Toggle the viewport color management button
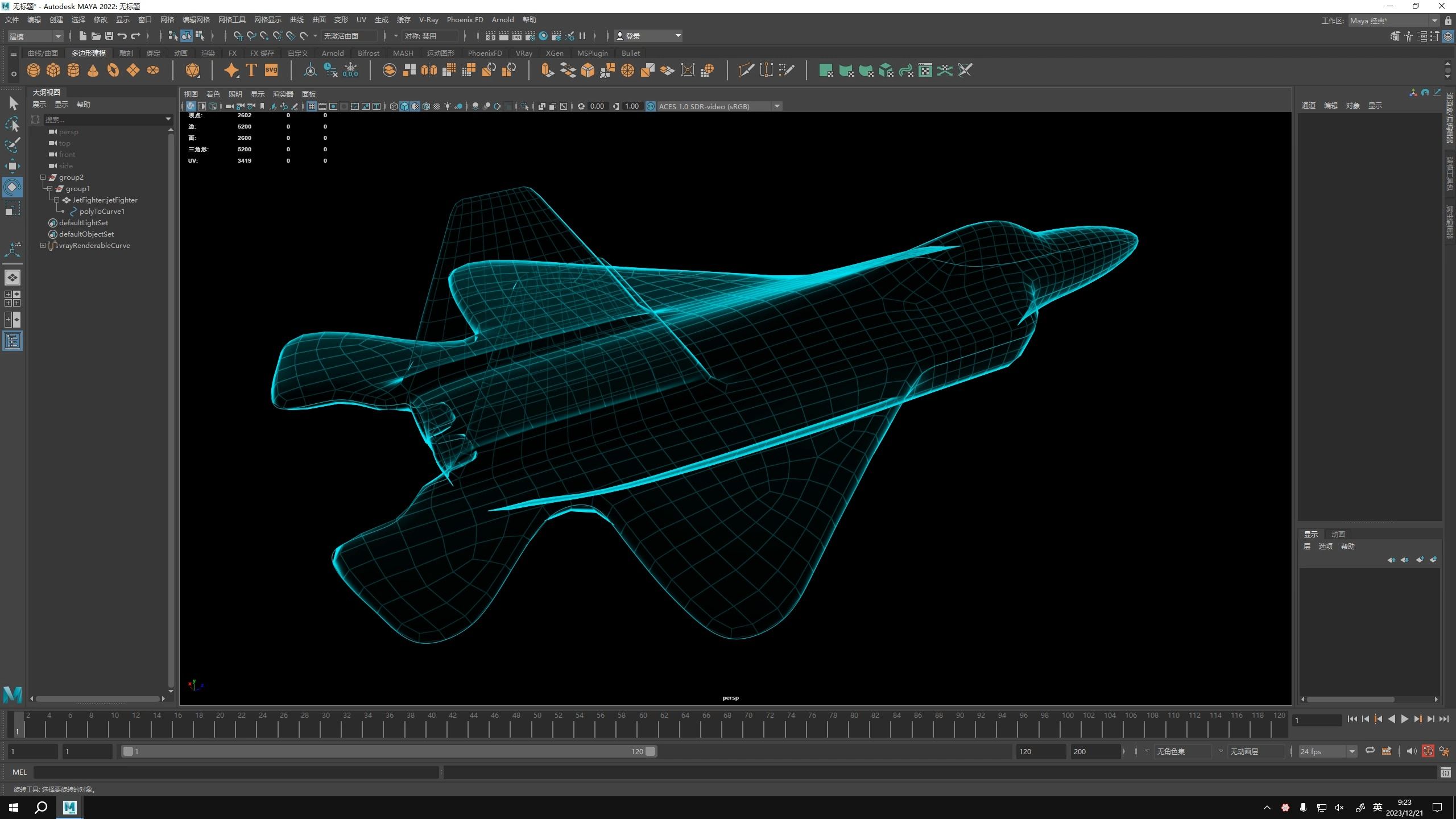This screenshot has width=1456, height=819. coord(651,106)
